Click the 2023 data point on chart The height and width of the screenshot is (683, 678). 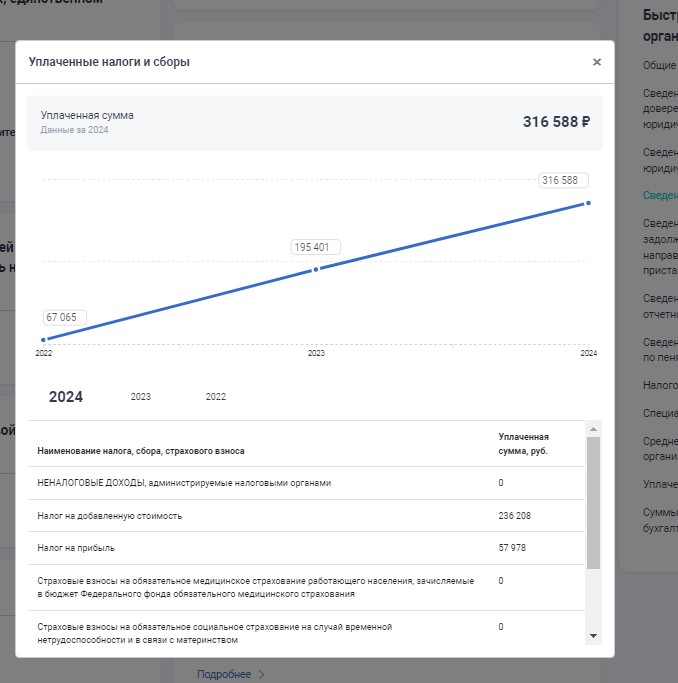coord(316,269)
